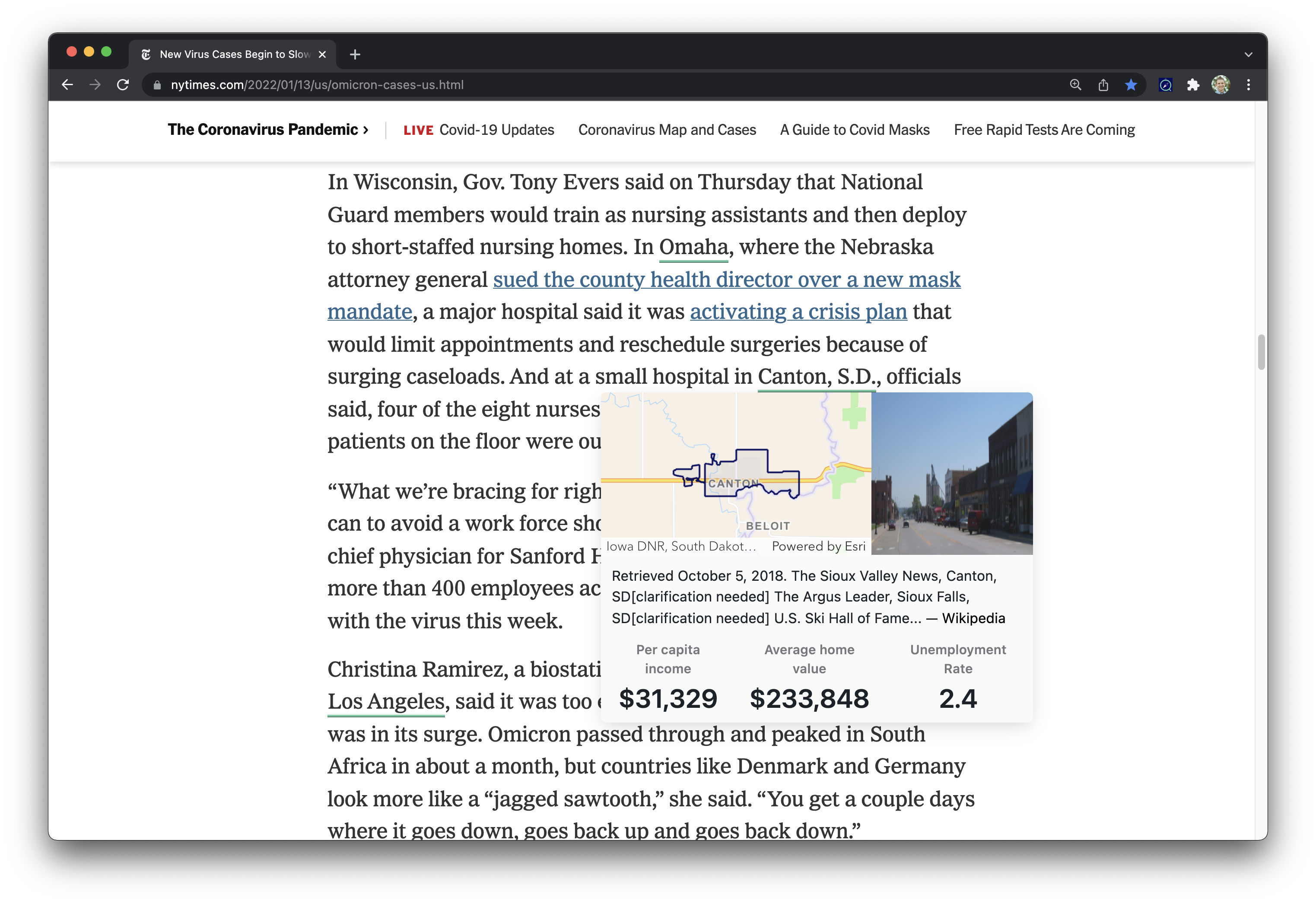This screenshot has width=1316, height=904.
Task: Open the Chrome profile avatar
Action: pos(1220,85)
